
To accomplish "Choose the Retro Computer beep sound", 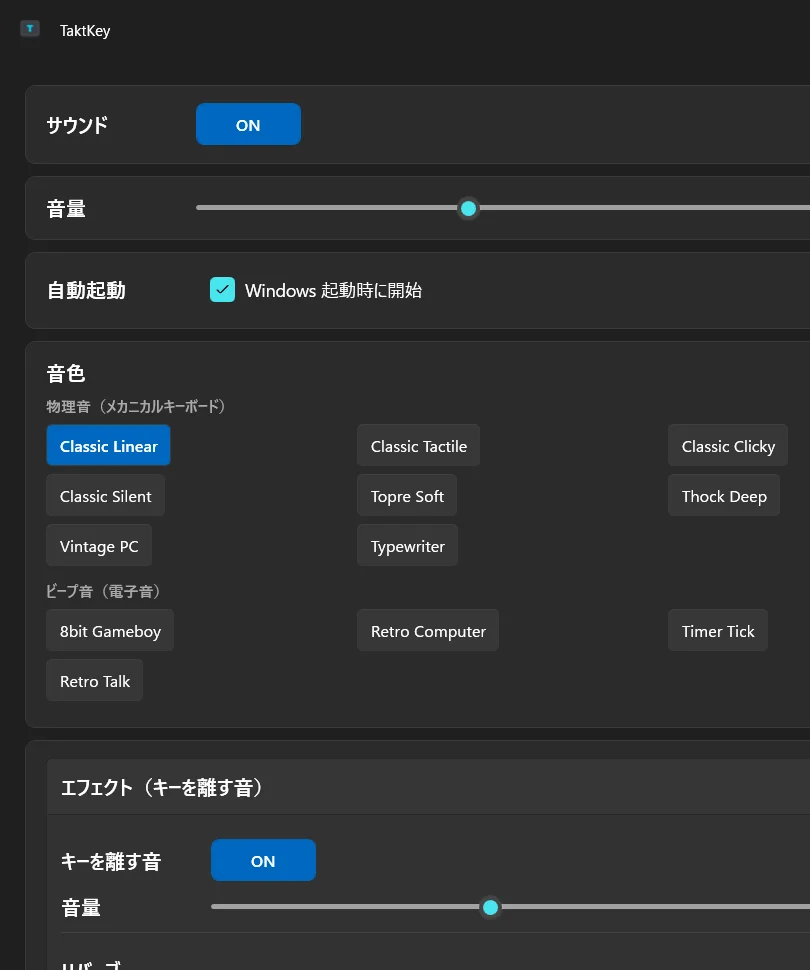I will tap(428, 630).
